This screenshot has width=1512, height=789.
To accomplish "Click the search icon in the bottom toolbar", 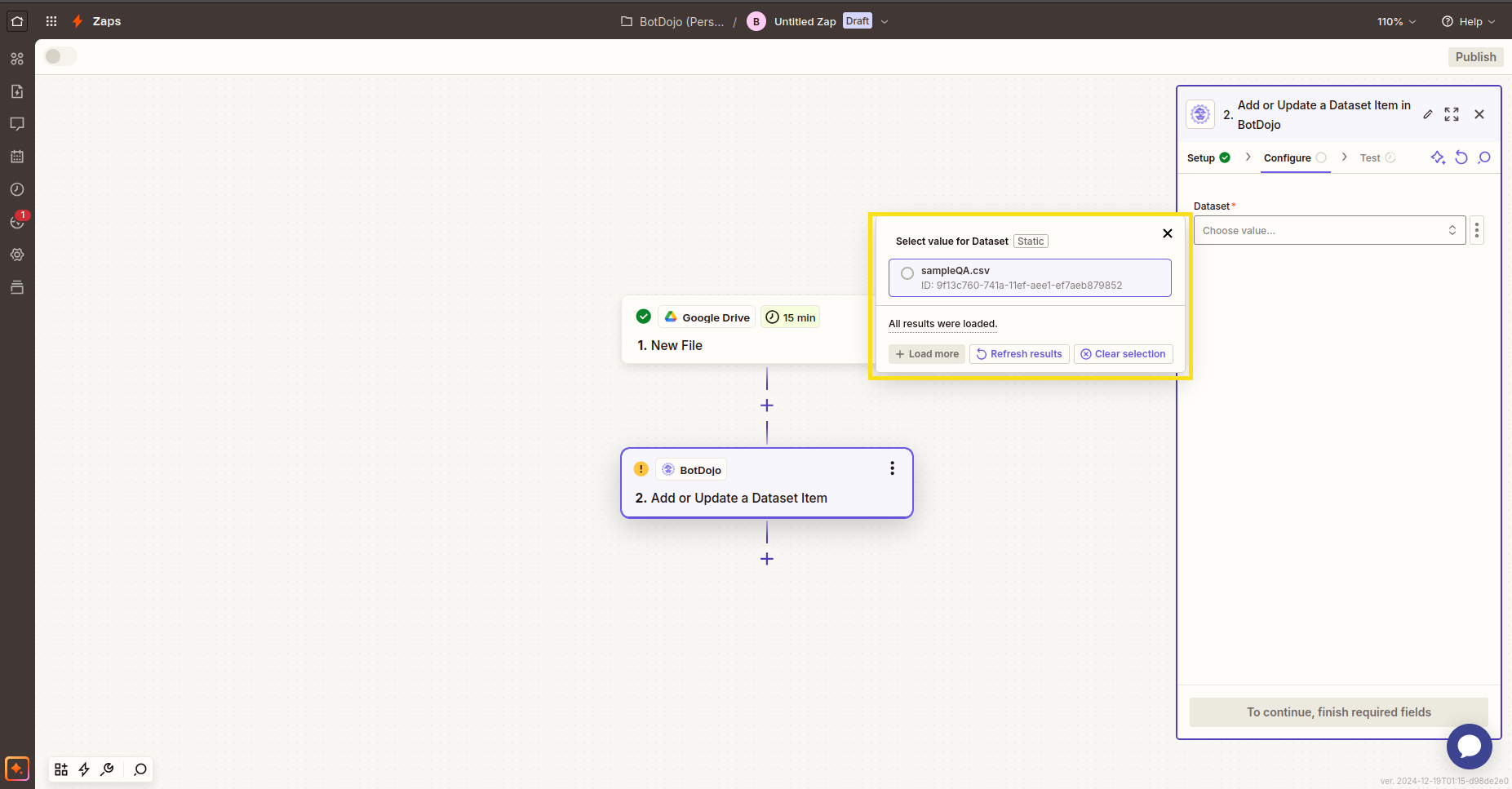I will click(140, 769).
